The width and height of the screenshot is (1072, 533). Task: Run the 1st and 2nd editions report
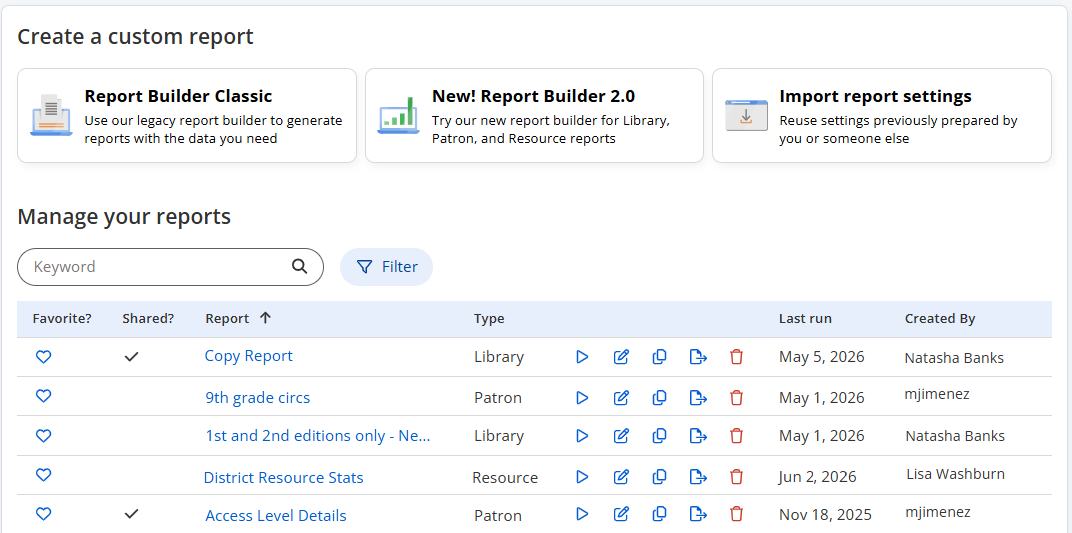point(582,435)
